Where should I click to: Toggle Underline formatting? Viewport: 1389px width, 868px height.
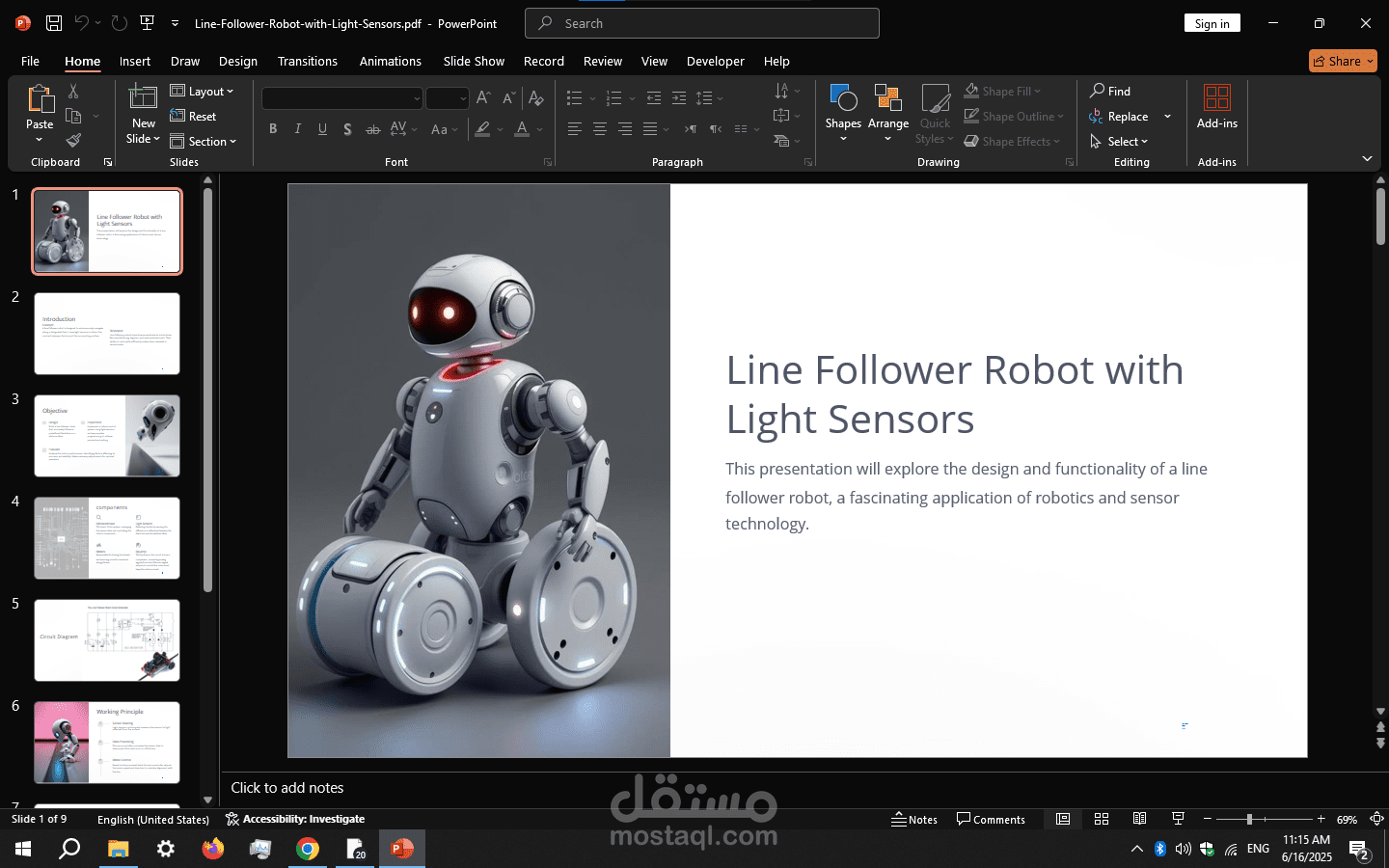click(322, 129)
